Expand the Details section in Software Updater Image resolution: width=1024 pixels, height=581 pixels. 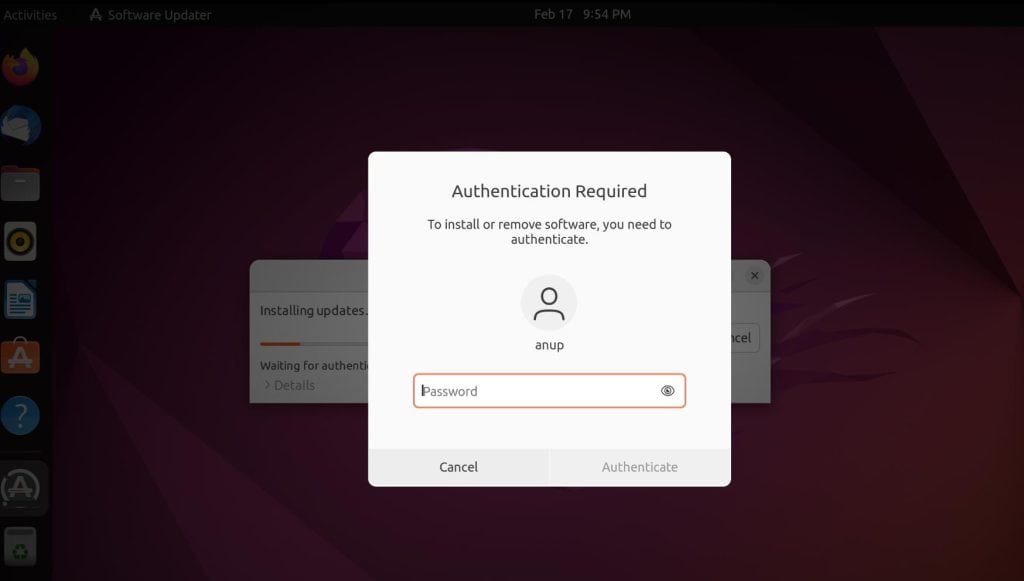(x=290, y=385)
